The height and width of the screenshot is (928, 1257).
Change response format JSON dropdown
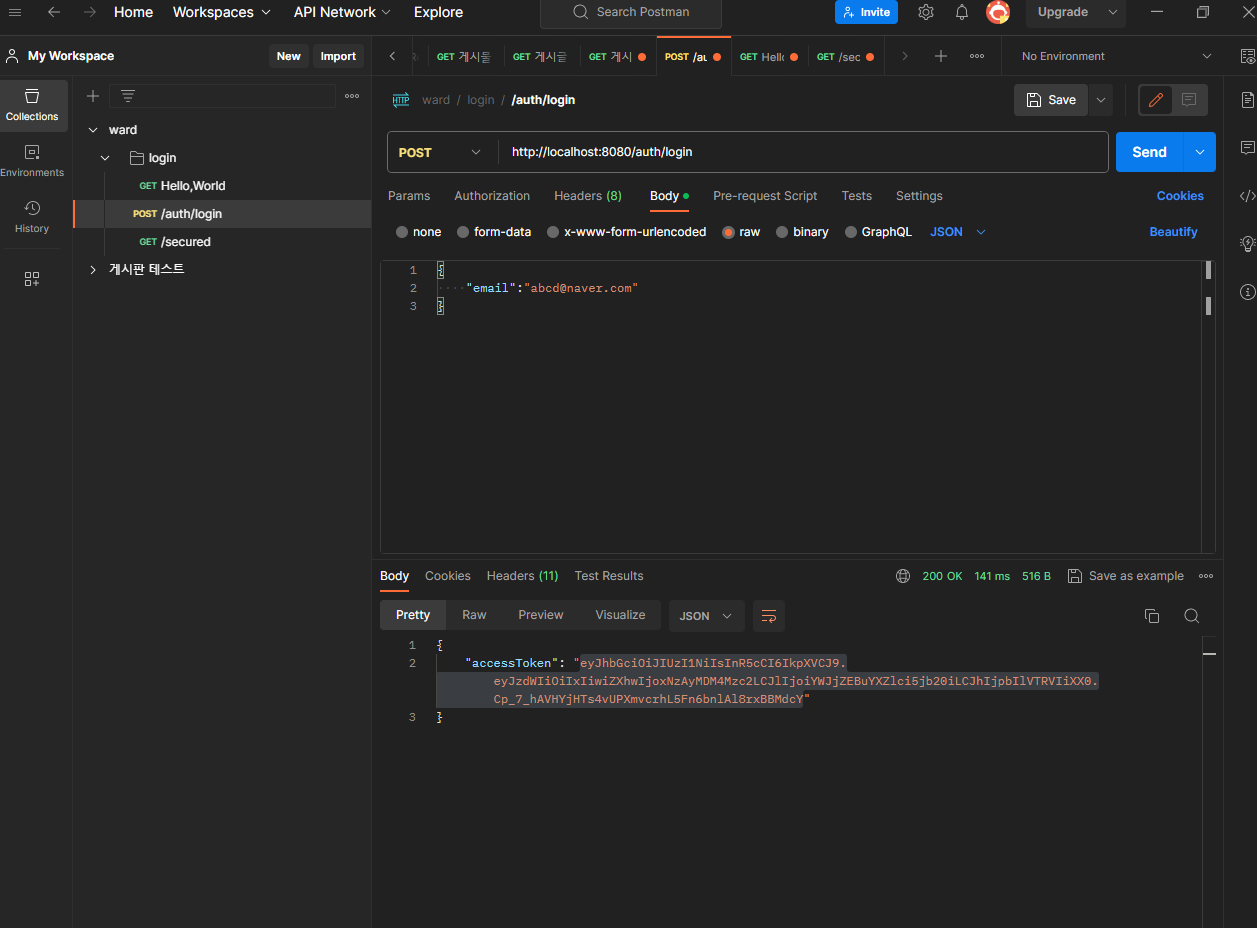tap(706, 616)
